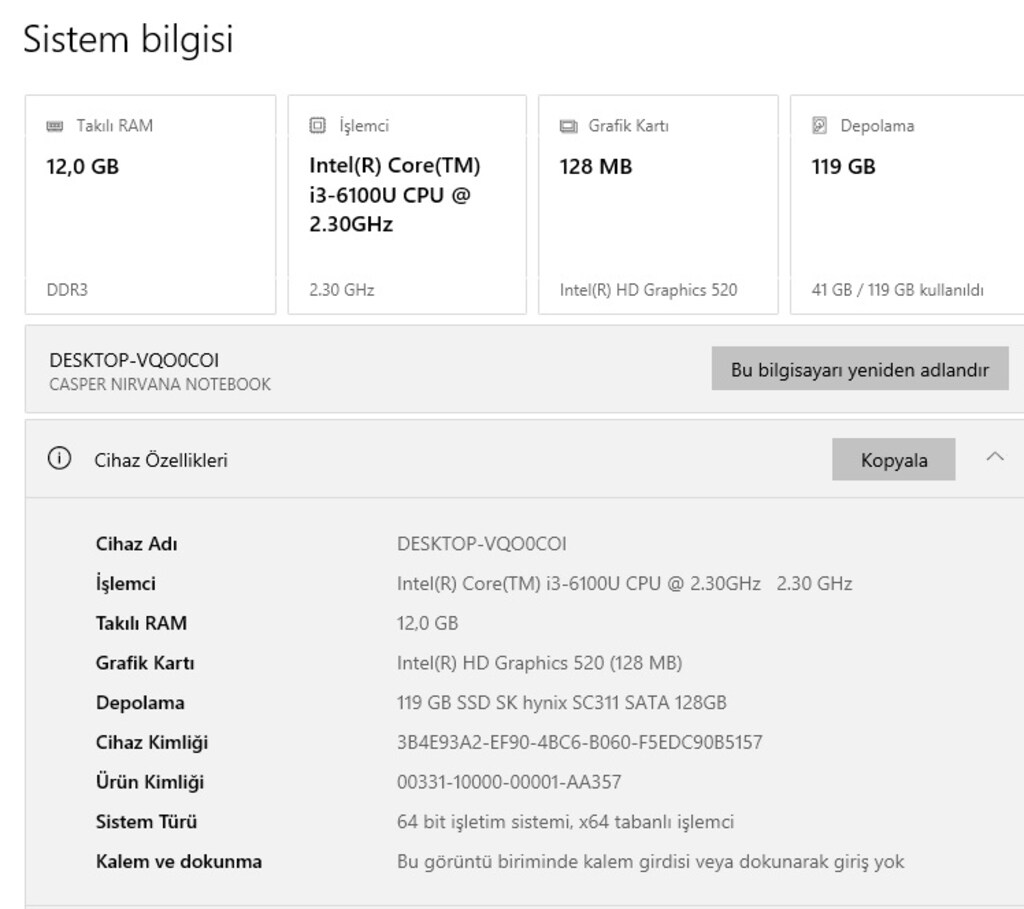The width and height of the screenshot is (1024, 909).
Task: Click the Ürün Kimliği label
Action: point(150,782)
